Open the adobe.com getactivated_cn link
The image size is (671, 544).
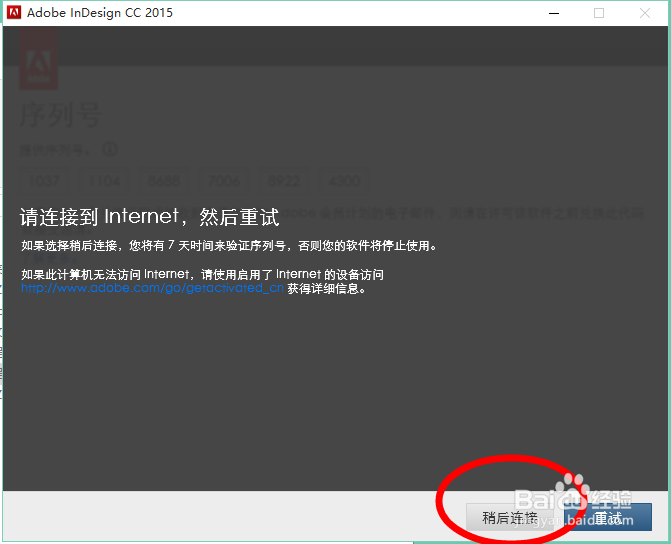click(x=152, y=288)
